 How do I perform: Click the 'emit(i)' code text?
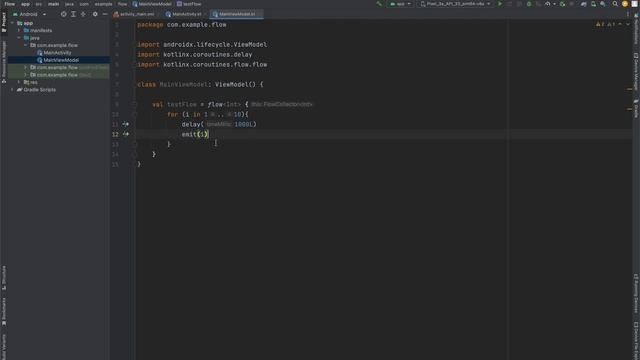click(x=195, y=134)
